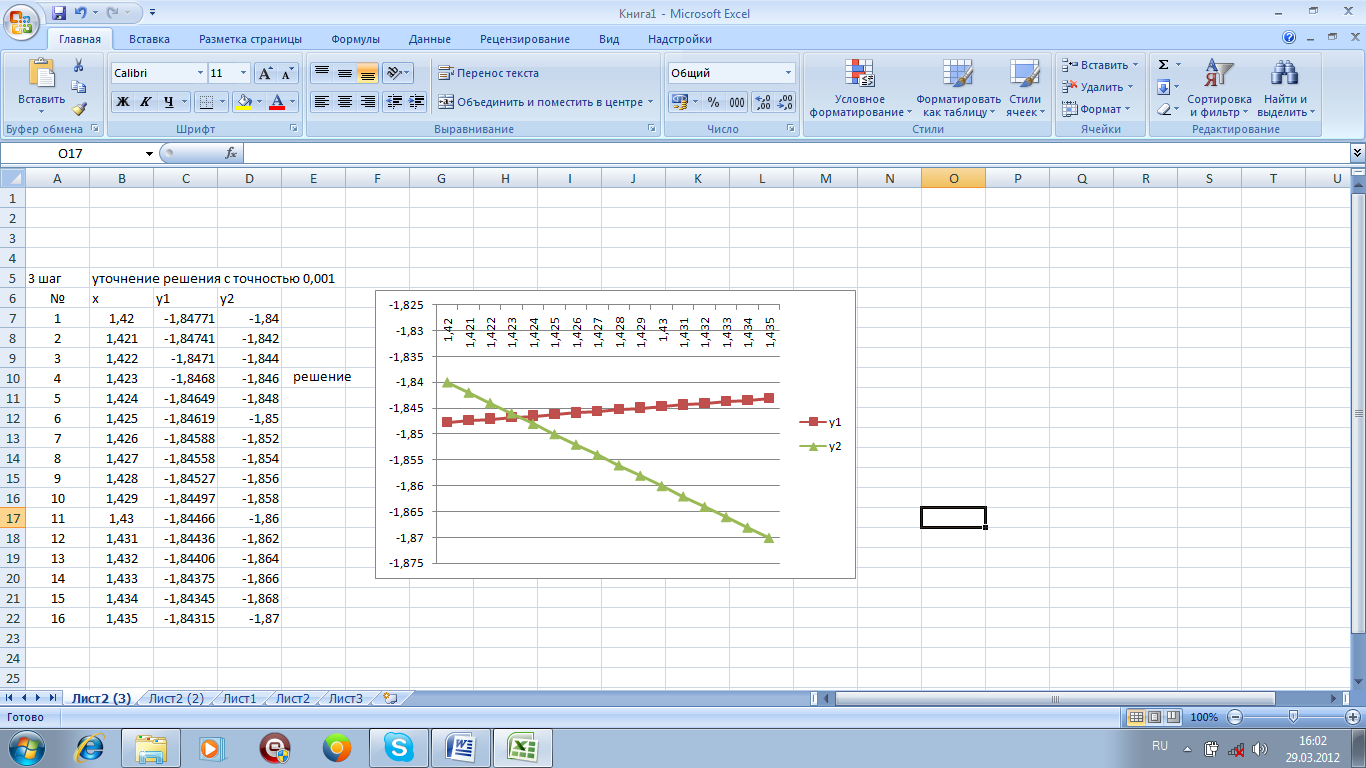Switch to Вид ribbon tab
This screenshot has height=768, width=1366.
click(x=609, y=39)
